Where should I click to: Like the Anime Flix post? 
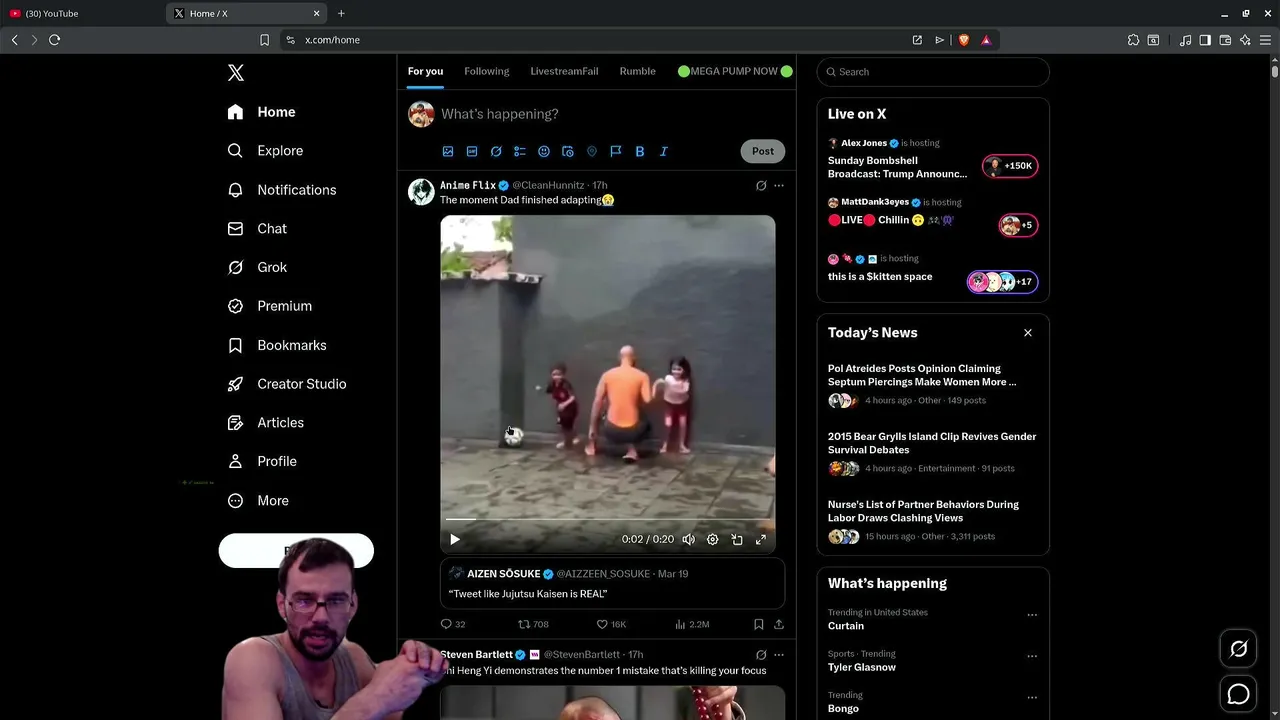pos(611,624)
